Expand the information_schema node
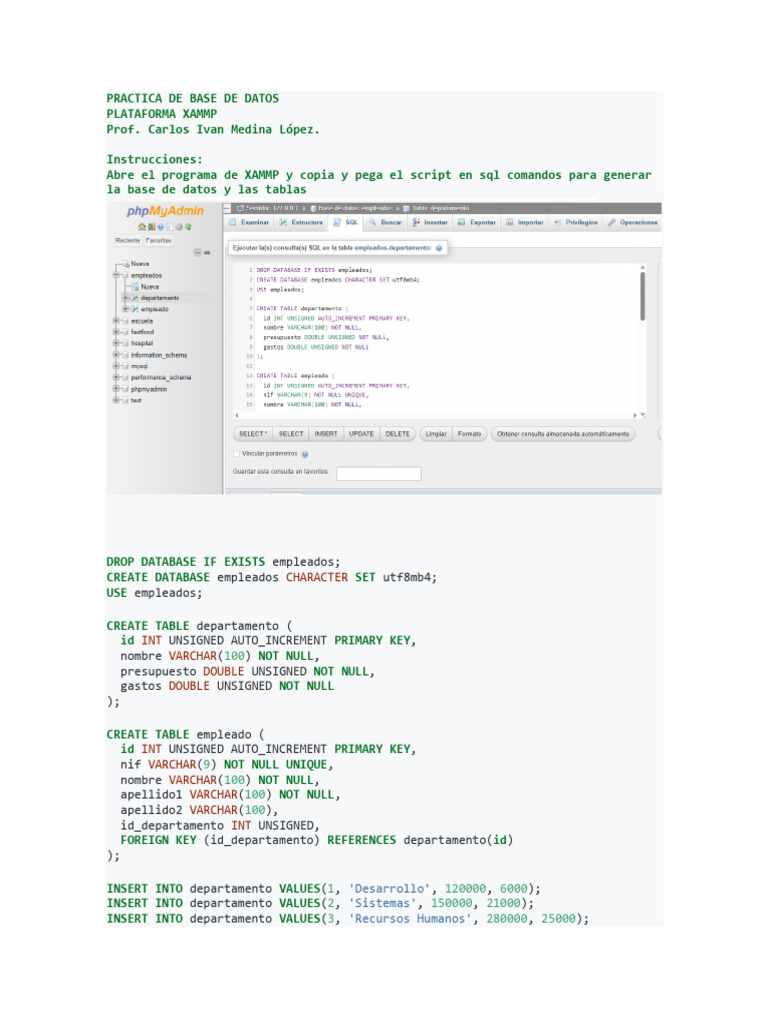The image size is (768, 1024). tap(116, 355)
